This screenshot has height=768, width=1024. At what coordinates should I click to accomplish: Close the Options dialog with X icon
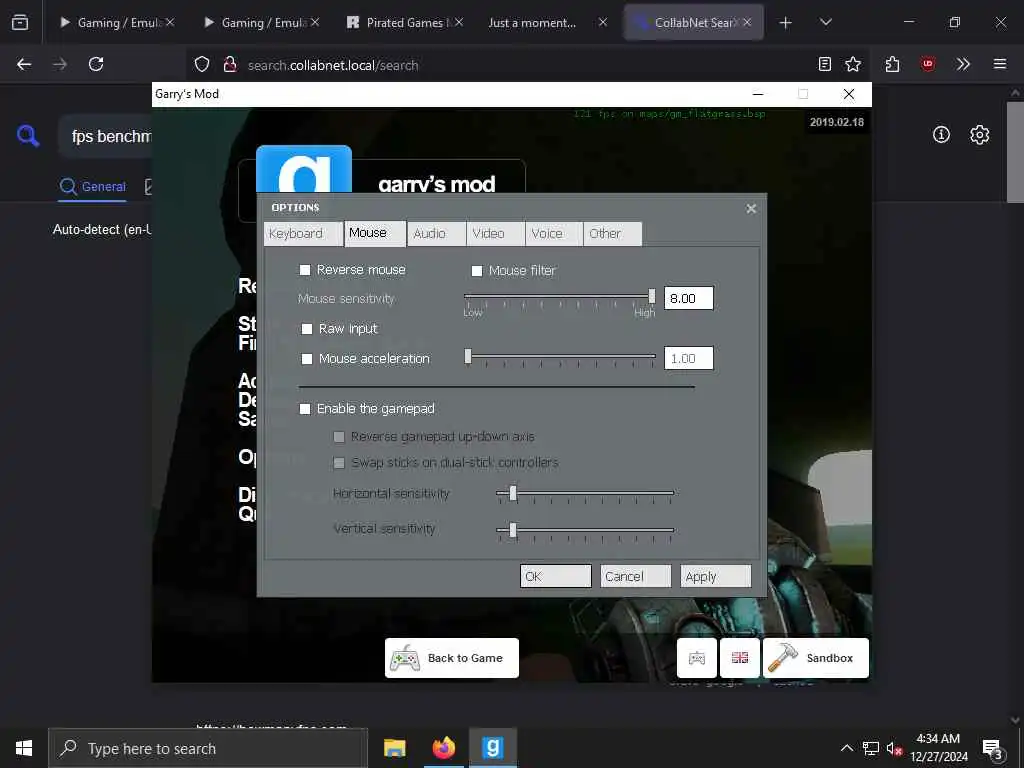pyautogui.click(x=751, y=208)
